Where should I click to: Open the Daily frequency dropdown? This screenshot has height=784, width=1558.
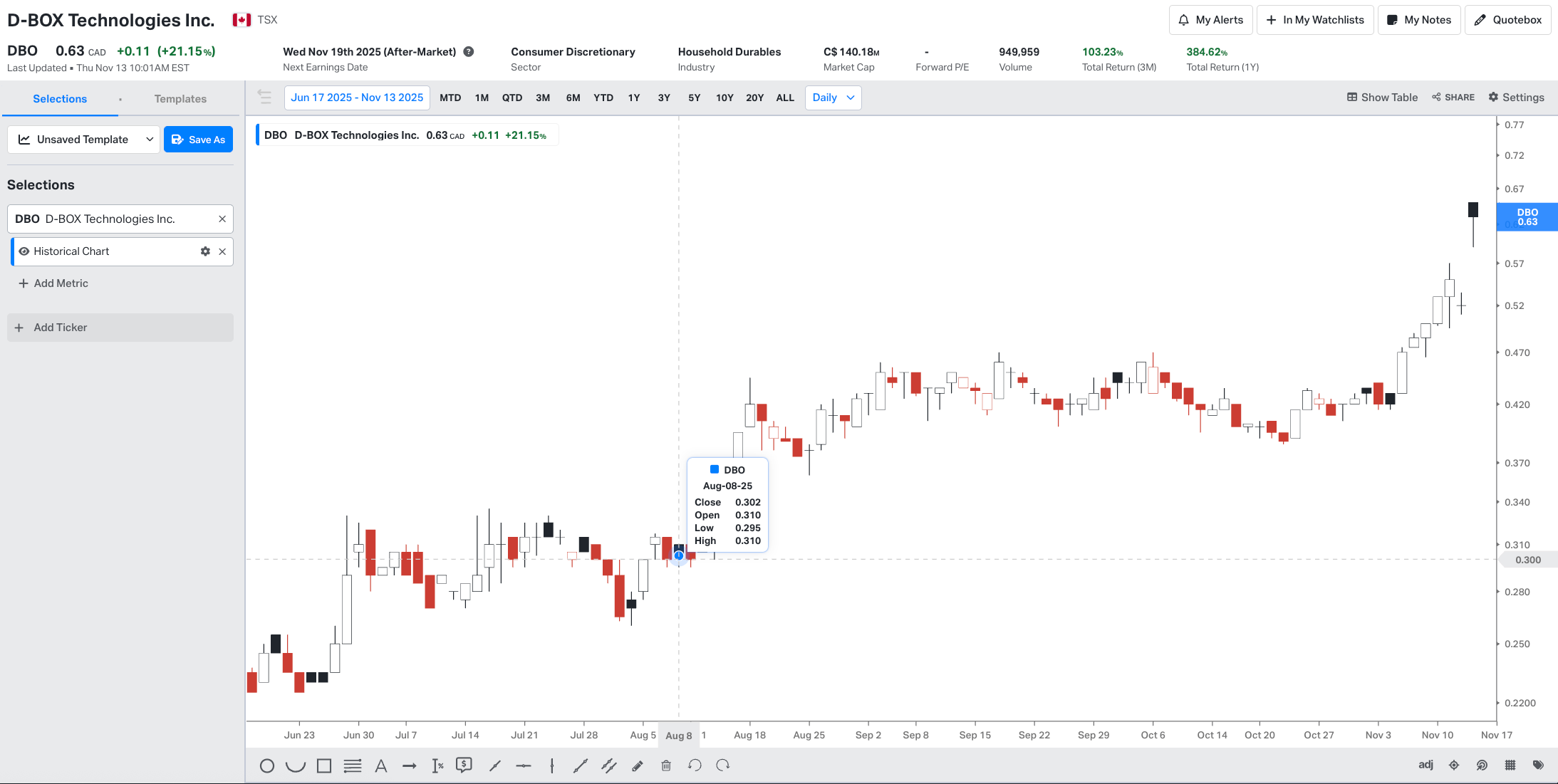point(833,98)
